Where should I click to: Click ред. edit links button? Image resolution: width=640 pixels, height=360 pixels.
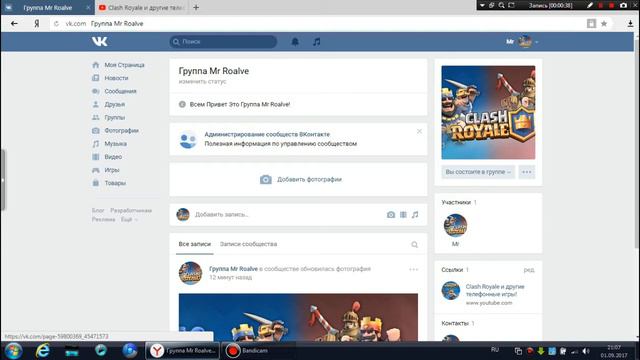pyautogui.click(x=529, y=270)
